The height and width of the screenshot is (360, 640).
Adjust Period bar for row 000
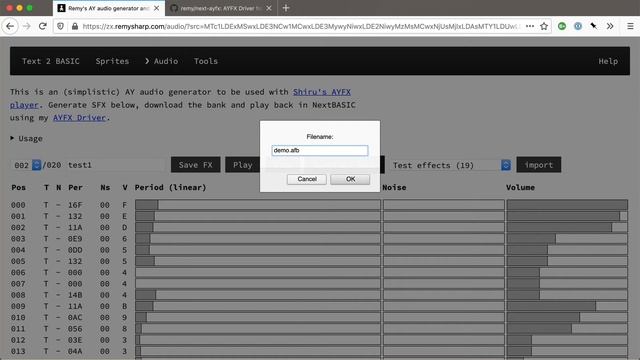tap(258, 205)
